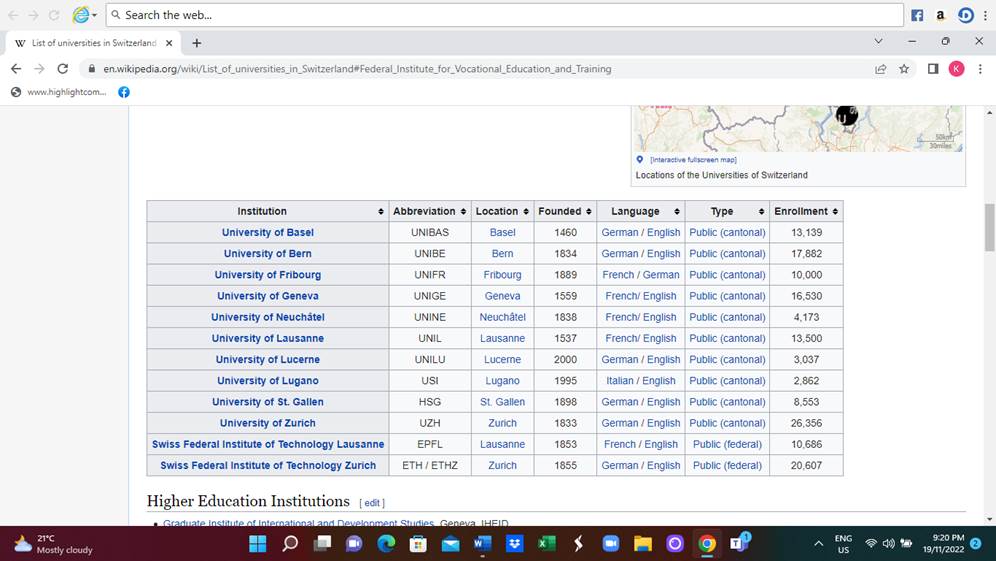
Task: Open University of Basel link
Action: tap(267, 233)
